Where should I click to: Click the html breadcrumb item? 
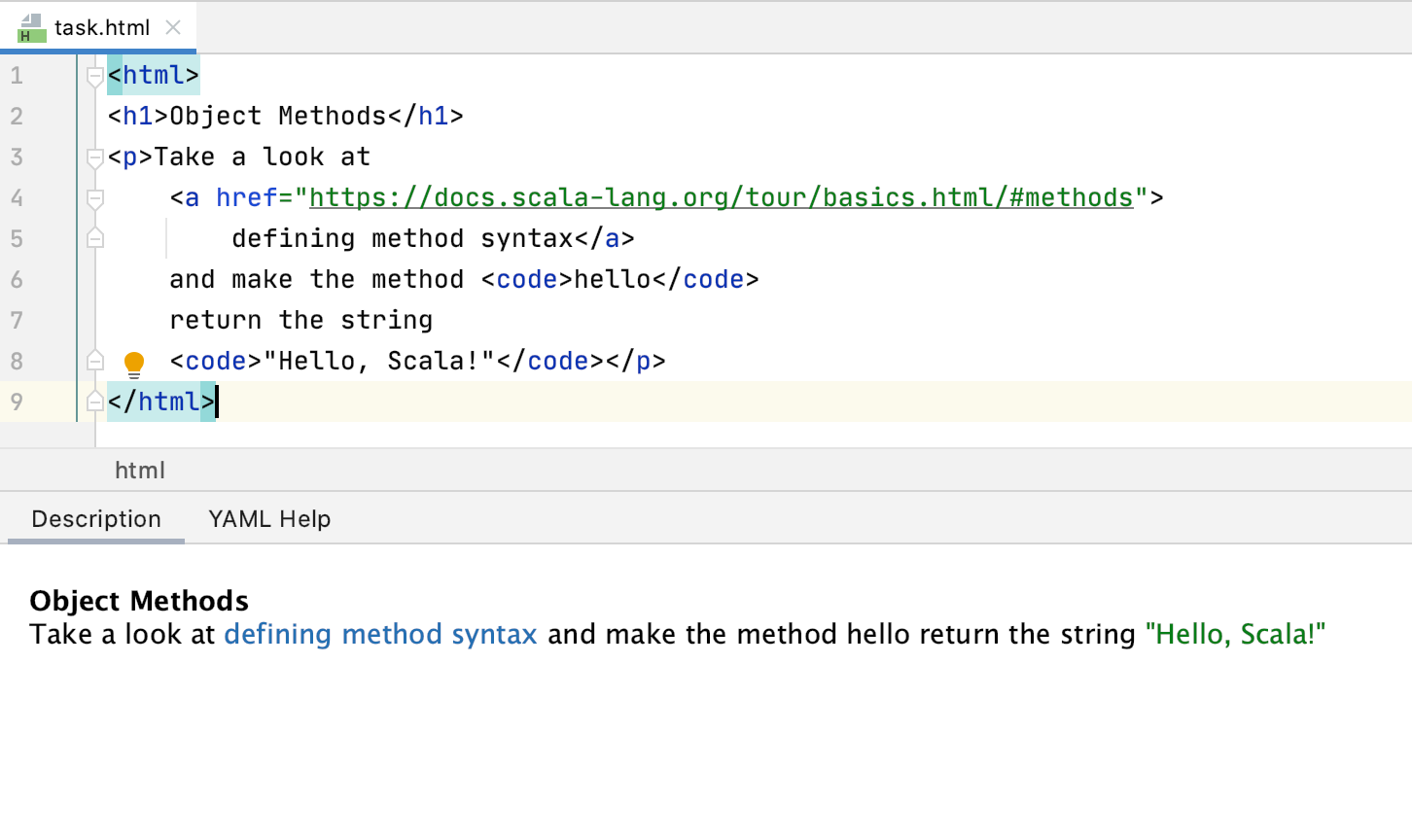coord(140,471)
